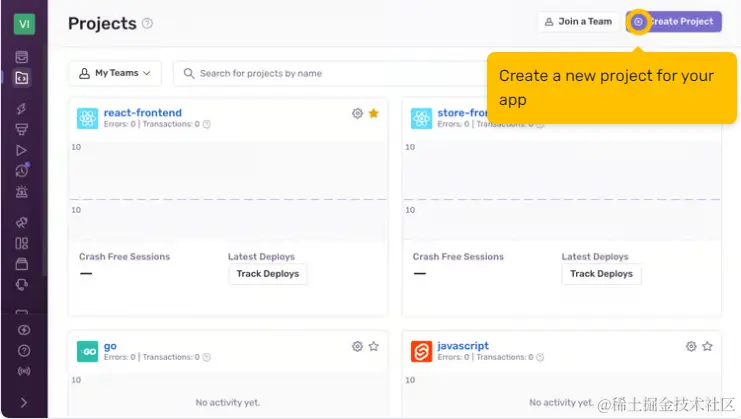Open react-frontend settings via gear icon
The height and width of the screenshot is (419, 741).
(x=357, y=113)
